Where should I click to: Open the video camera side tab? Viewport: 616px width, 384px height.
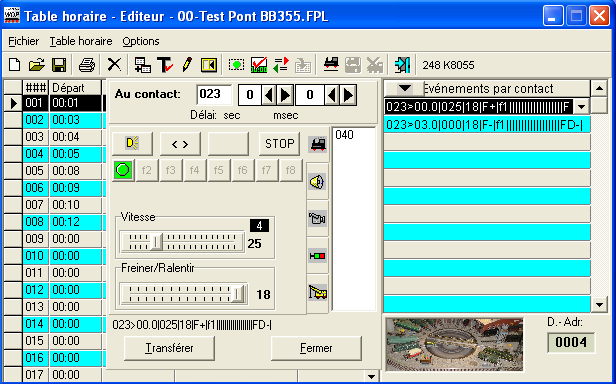pos(317,219)
